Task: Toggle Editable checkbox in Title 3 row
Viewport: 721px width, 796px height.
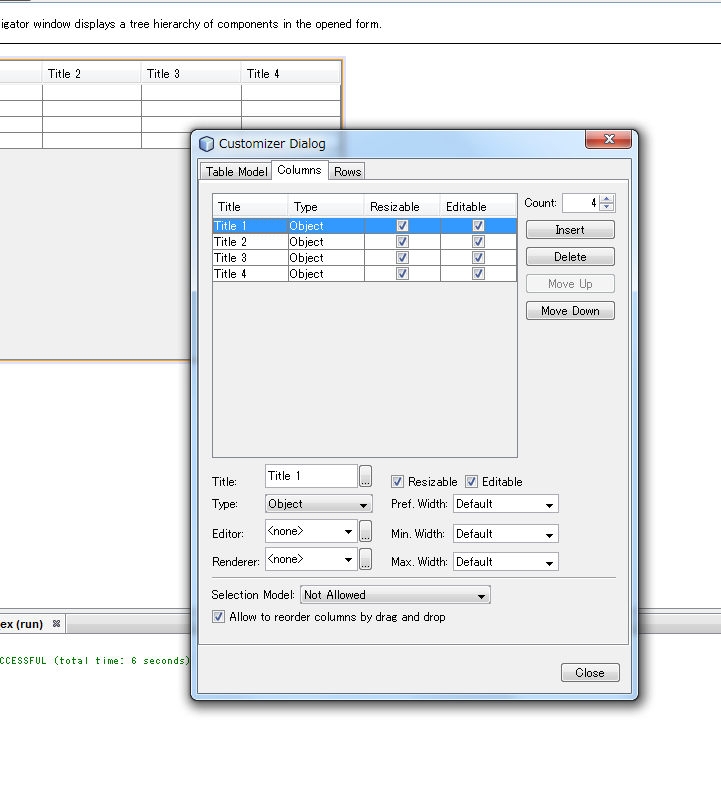Action: 478,257
